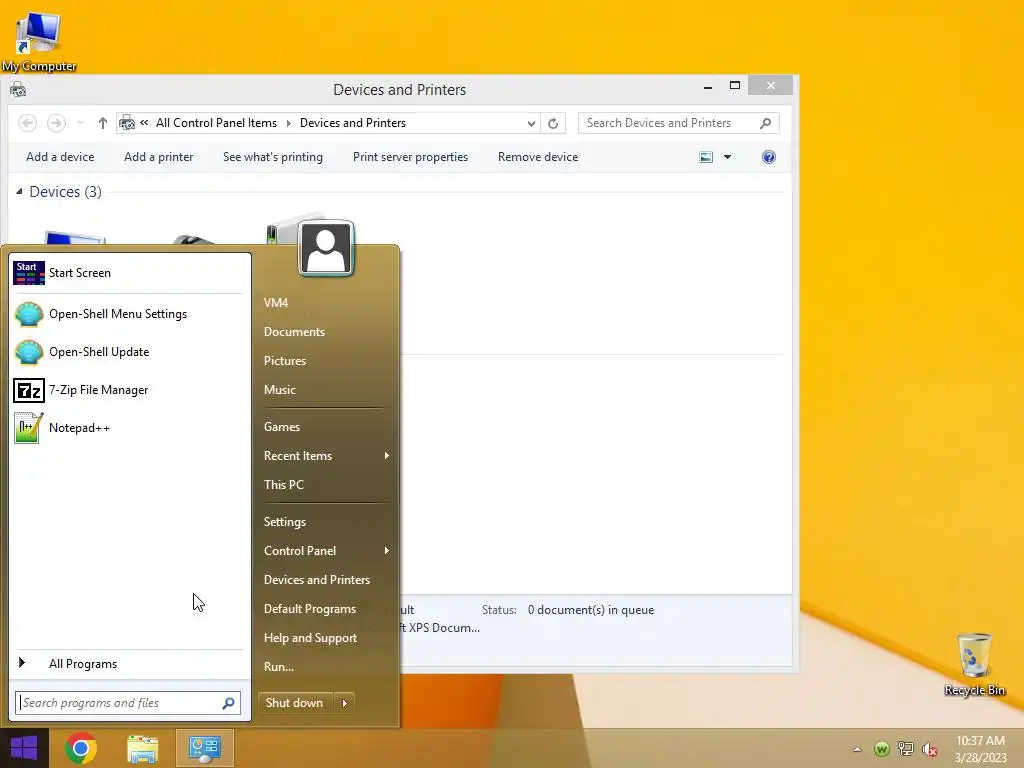Show hidden tray icons

[857, 749]
